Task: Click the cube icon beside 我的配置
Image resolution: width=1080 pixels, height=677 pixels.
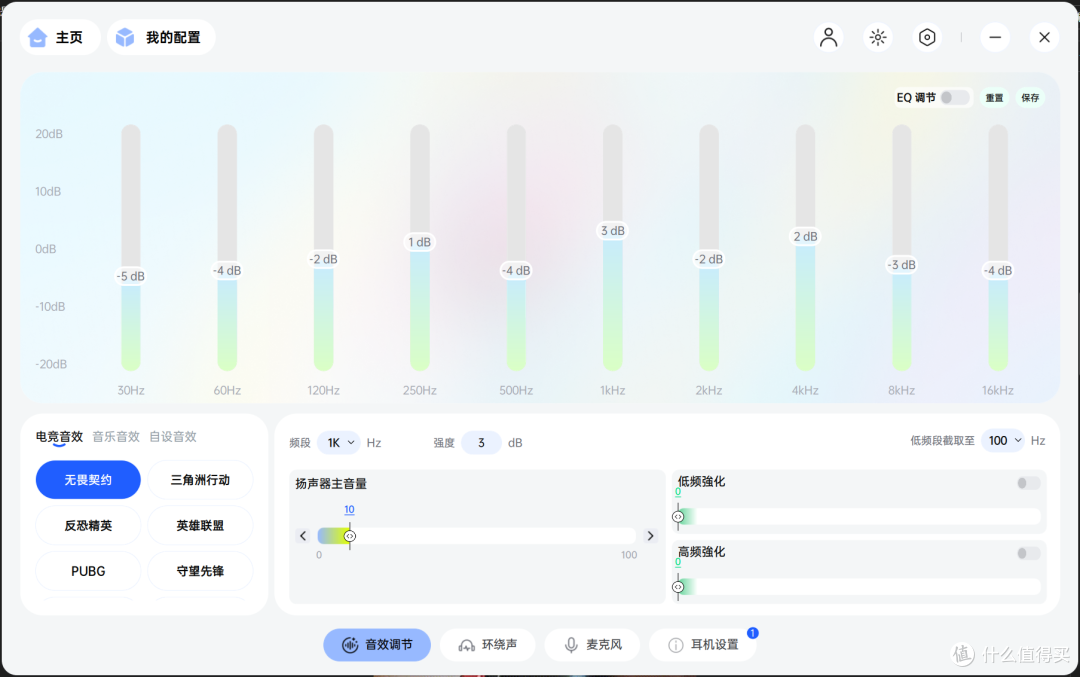Action: 125,37
